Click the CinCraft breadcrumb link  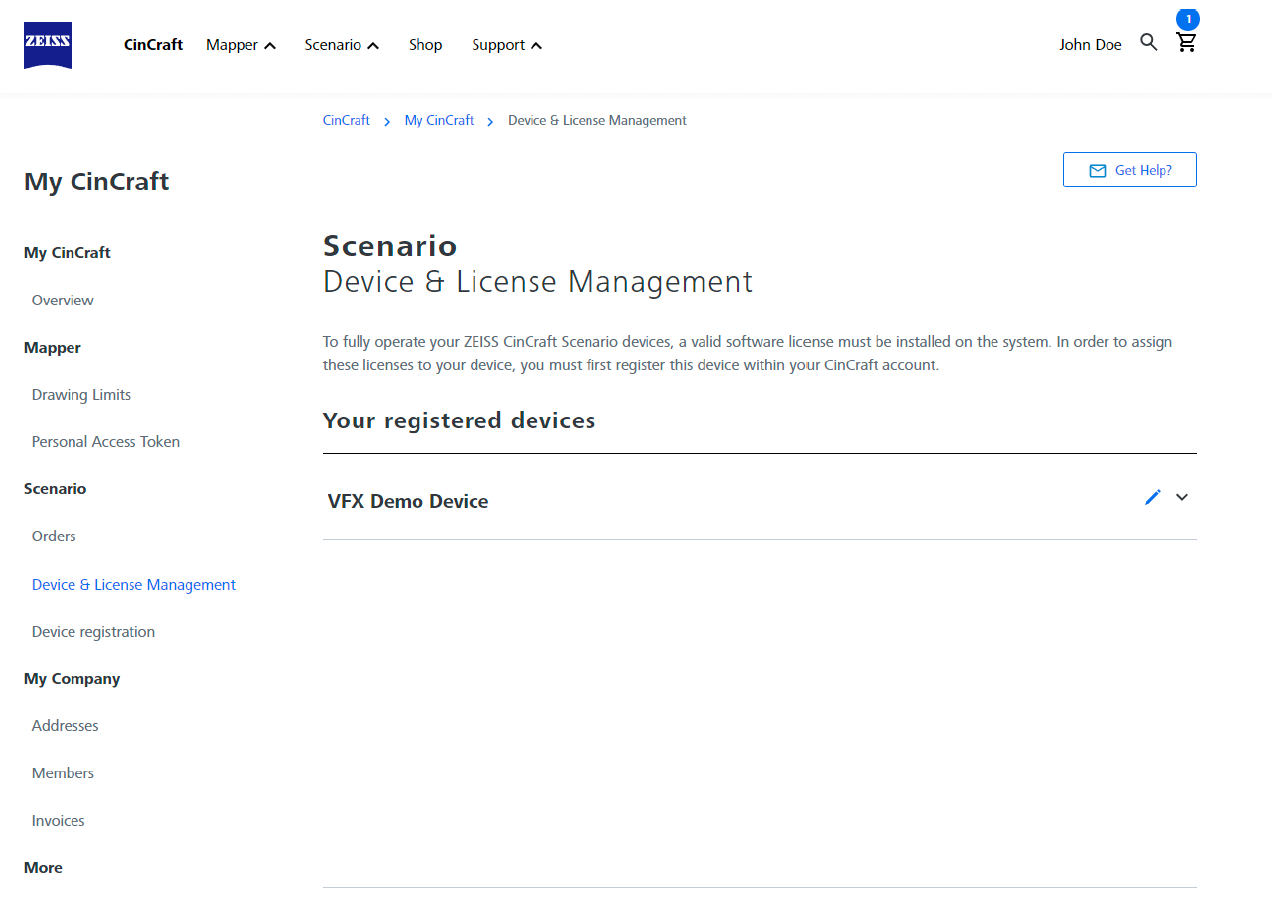tap(346, 120)
